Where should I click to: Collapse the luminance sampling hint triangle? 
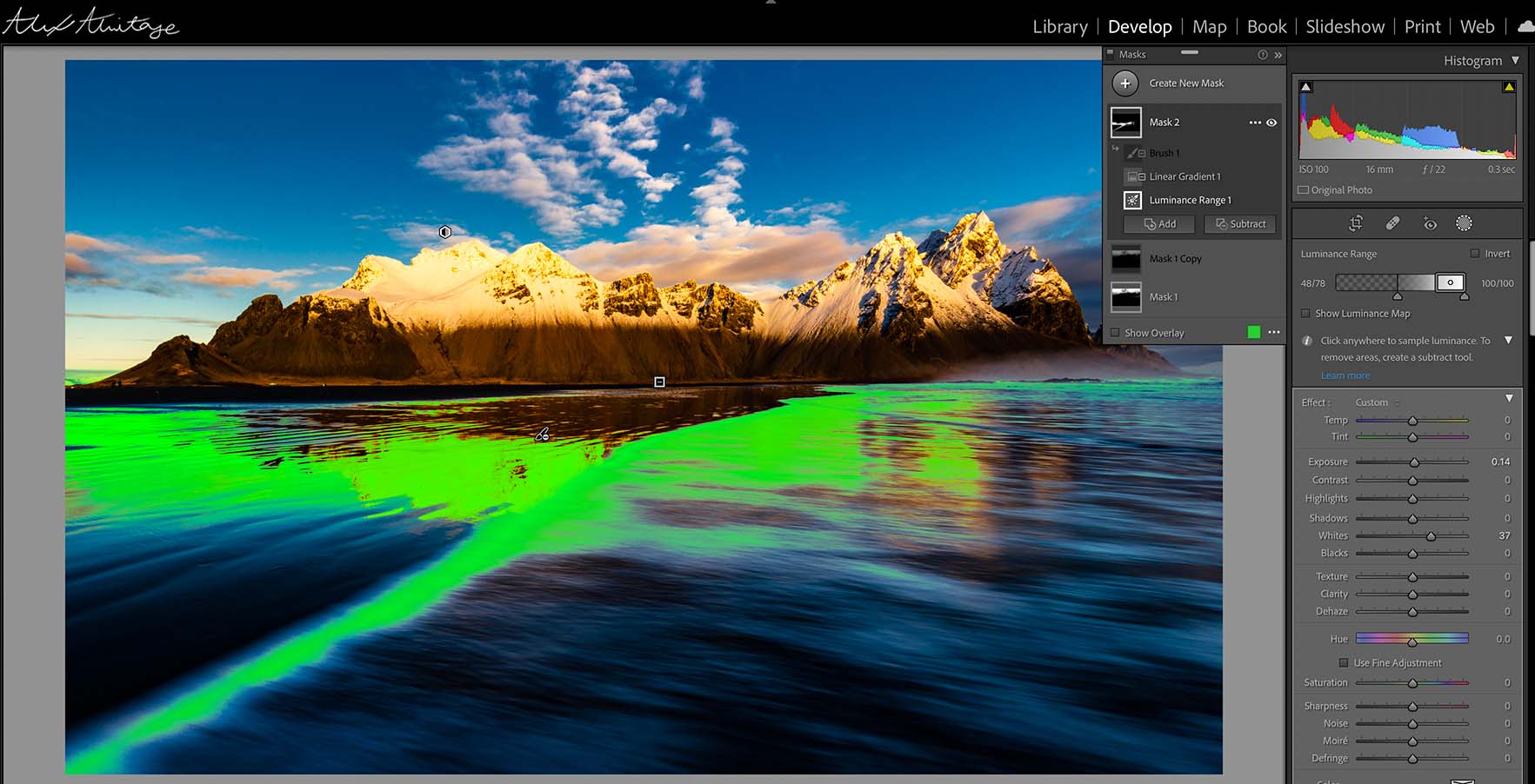tap(1508, 341)
